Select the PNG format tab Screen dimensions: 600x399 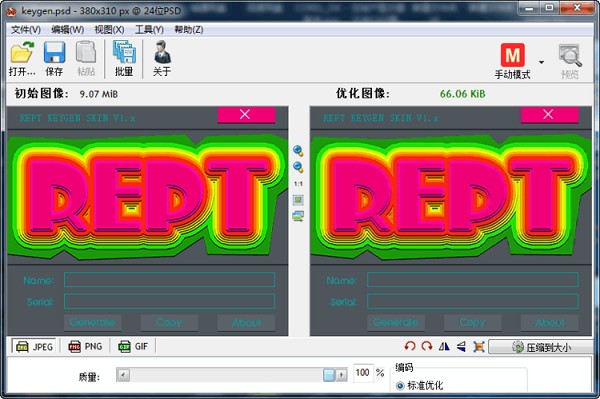pyautogui.click(x=85, y=347)
